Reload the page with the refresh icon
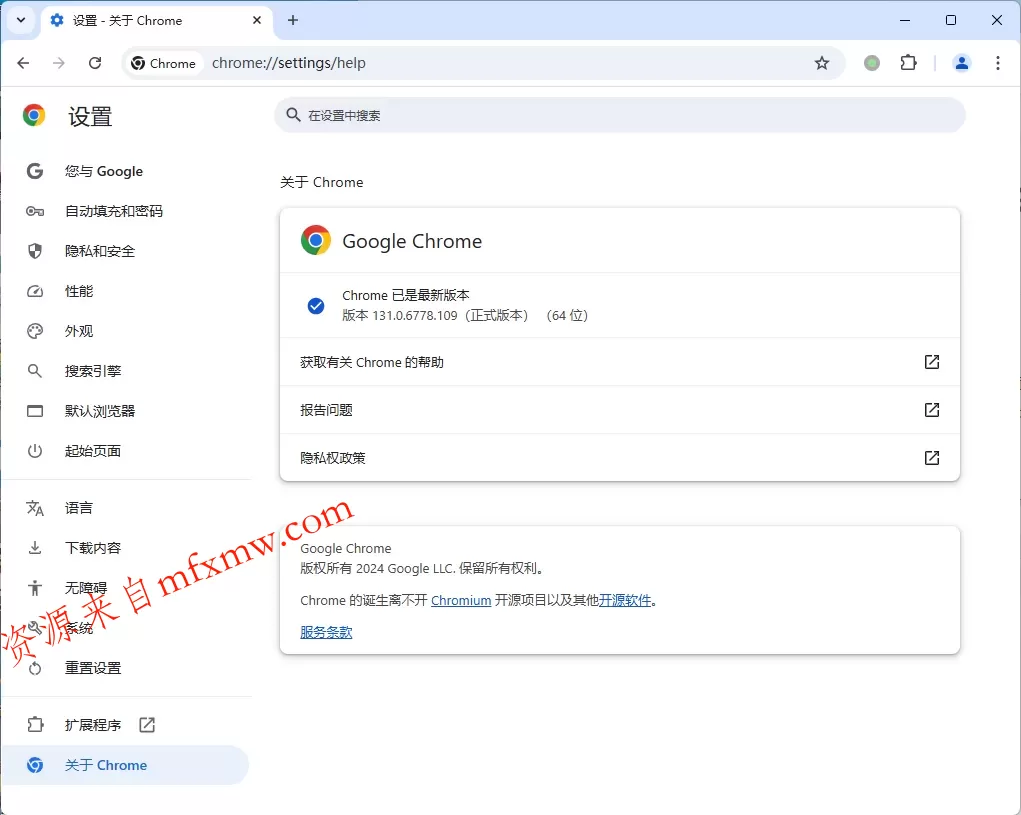This screenshot has height=815, width=1021. [95, 63]
